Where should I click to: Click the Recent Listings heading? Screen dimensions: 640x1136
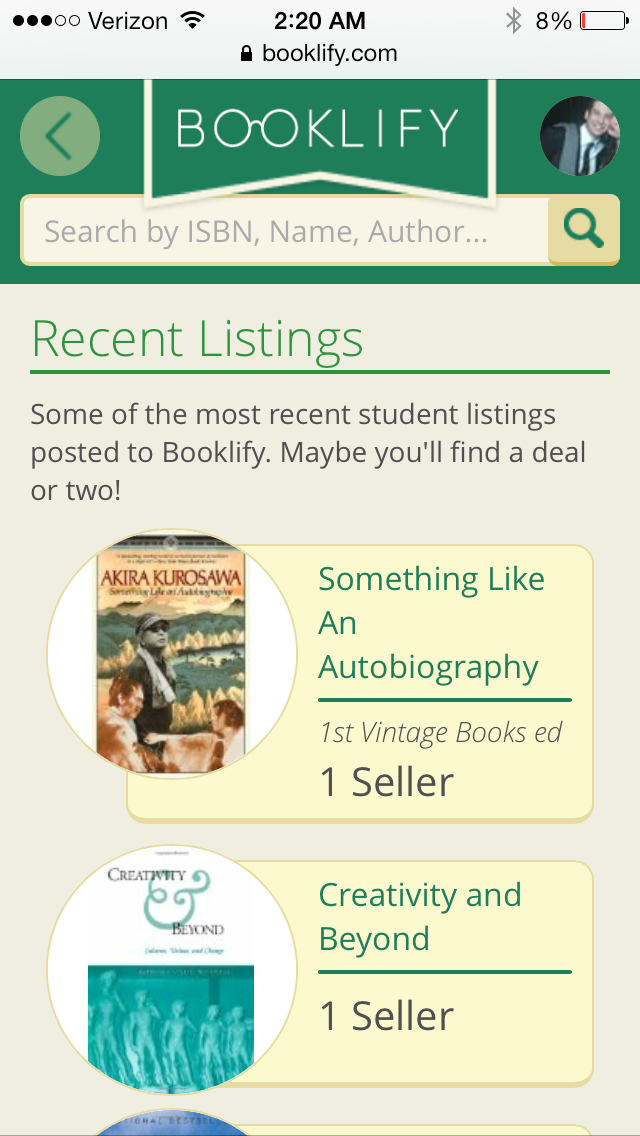(197, 339)
